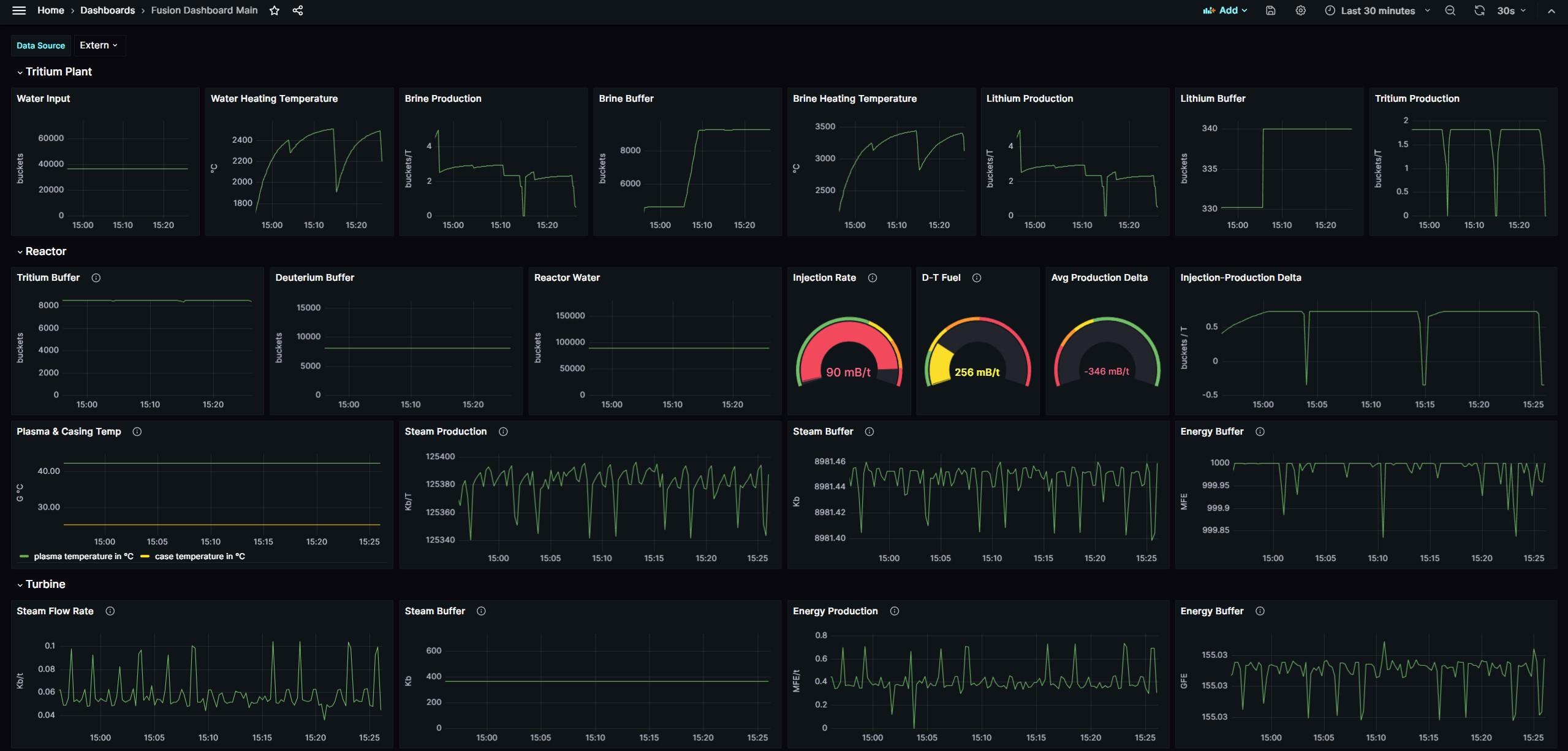Show info for Turbine Energy Buffer panel
1568x751 pixels.
click(x=1260, y=611)
